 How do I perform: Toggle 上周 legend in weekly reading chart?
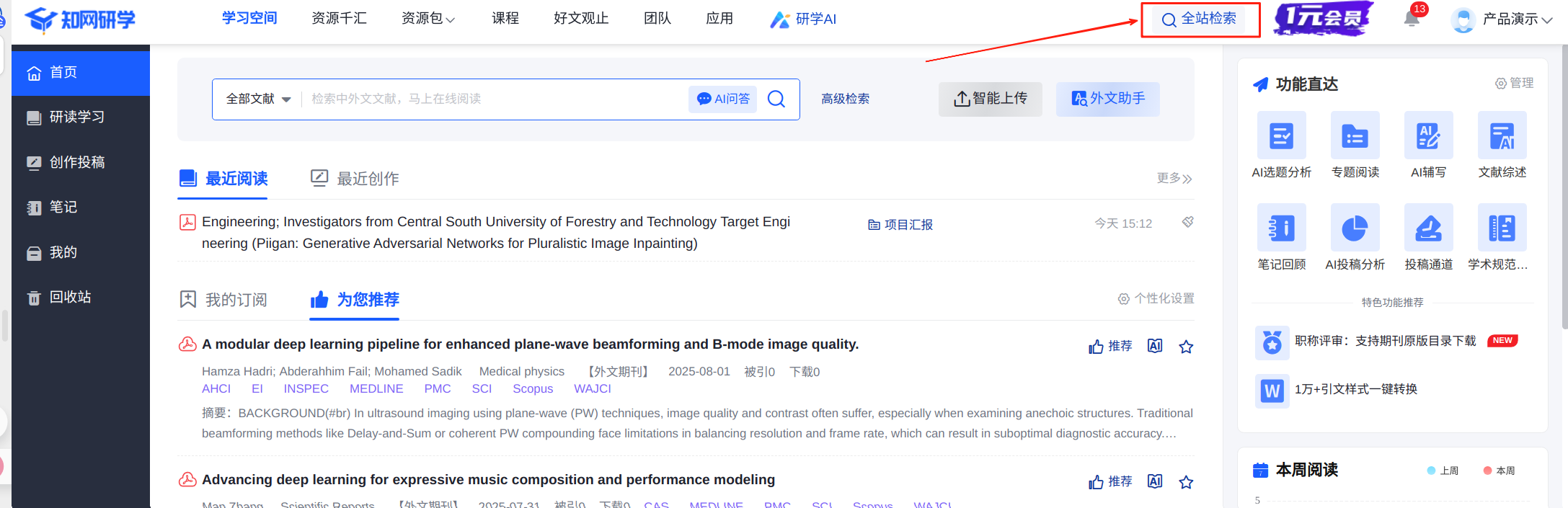point(1443,471)
